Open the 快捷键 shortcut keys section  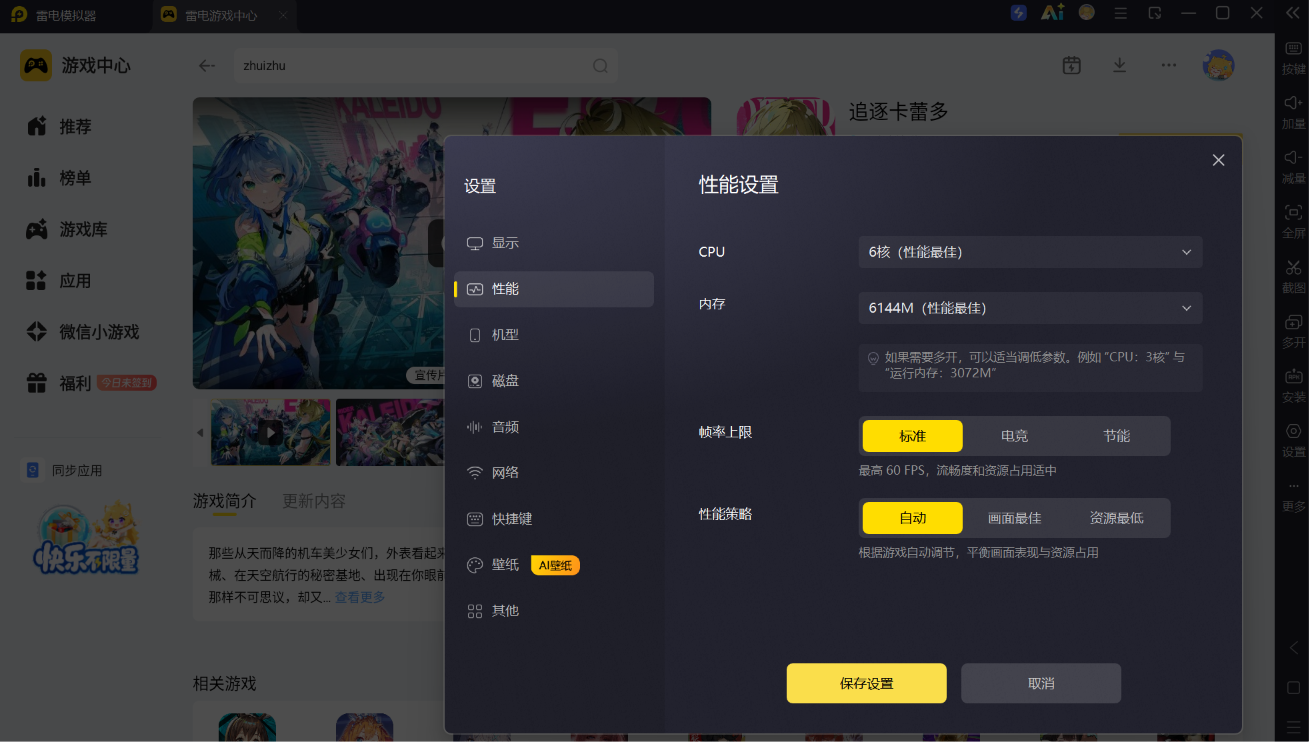[x=554, y=519]
